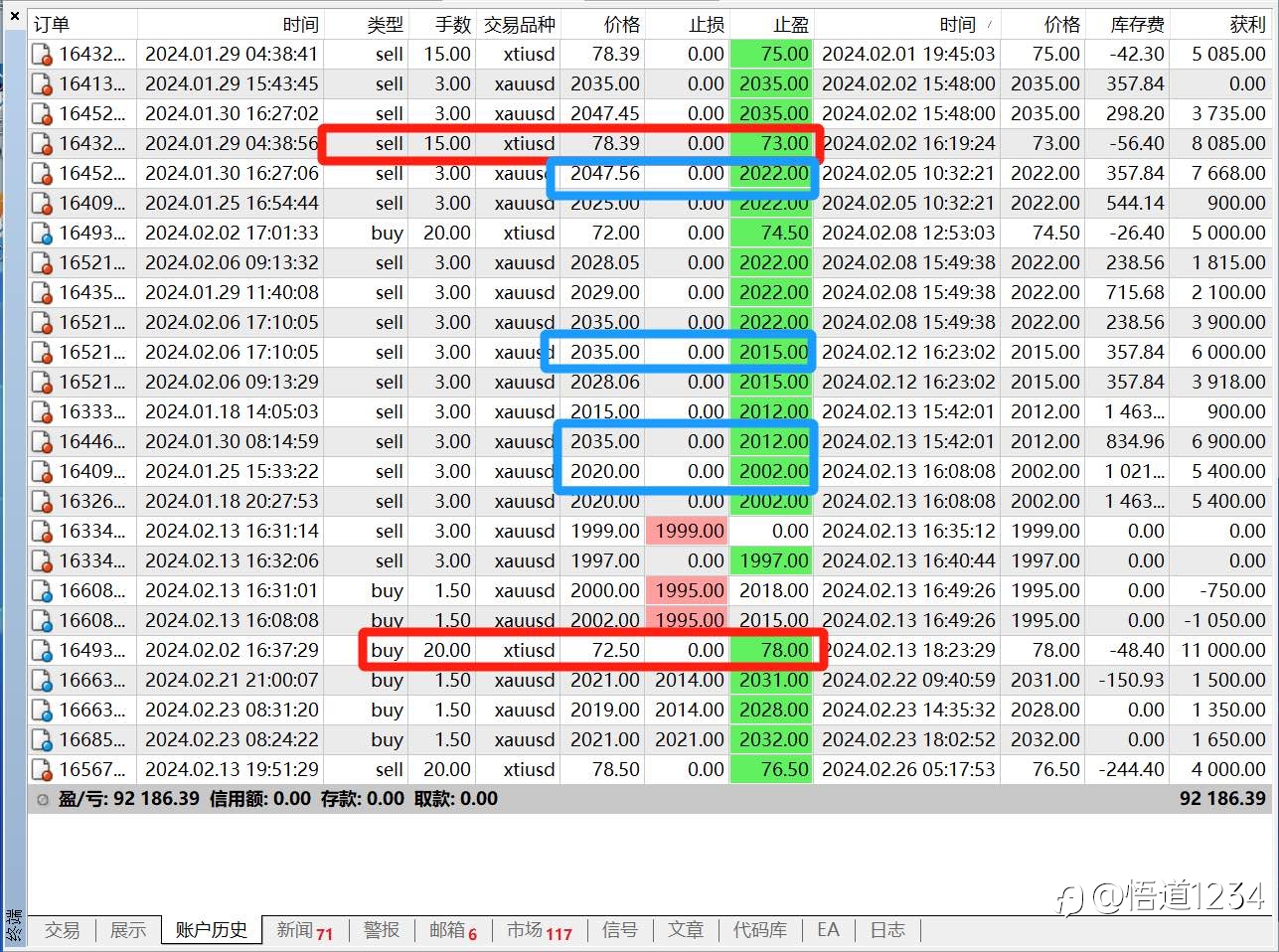Open the 信号 tab
This screenshot has width=1279, height=952.
tap(620, 930)
